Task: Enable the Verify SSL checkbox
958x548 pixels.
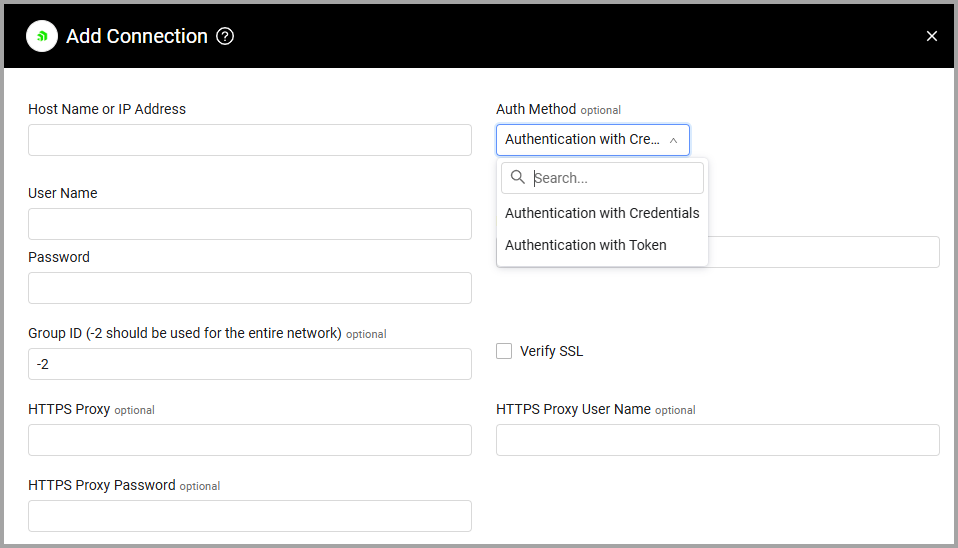Action: click(x=504, y=351)
